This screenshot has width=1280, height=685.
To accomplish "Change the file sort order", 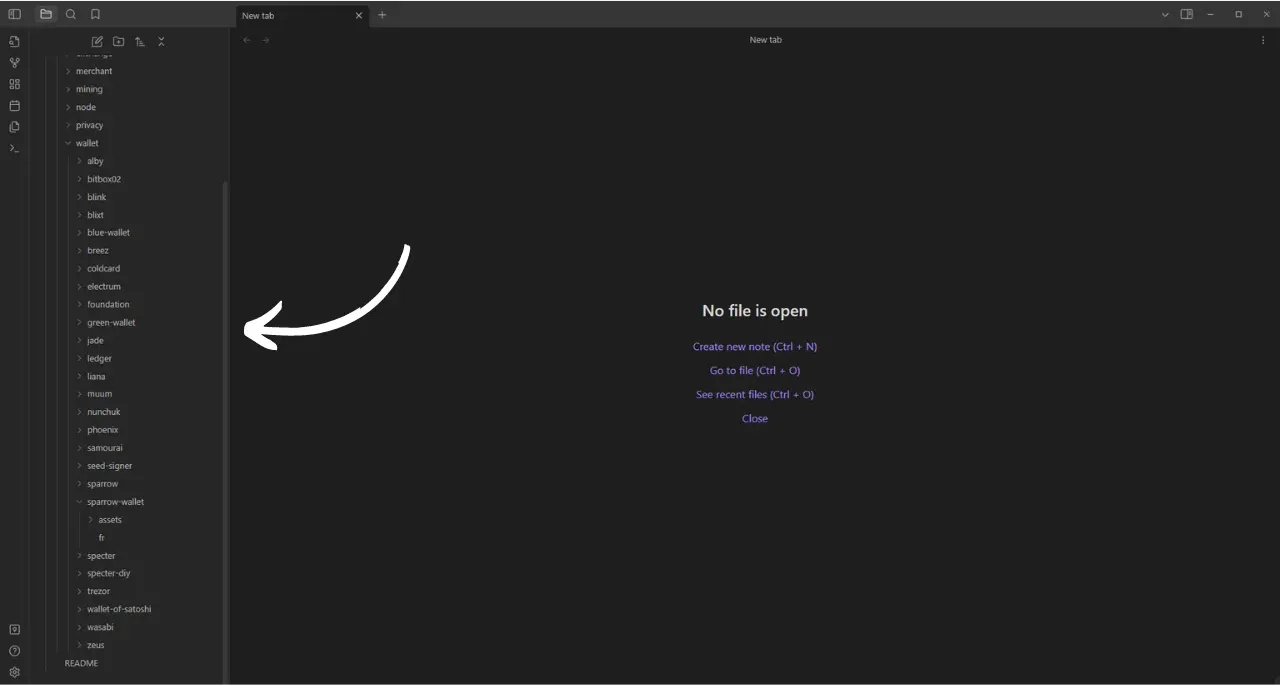I will [140, 42].
